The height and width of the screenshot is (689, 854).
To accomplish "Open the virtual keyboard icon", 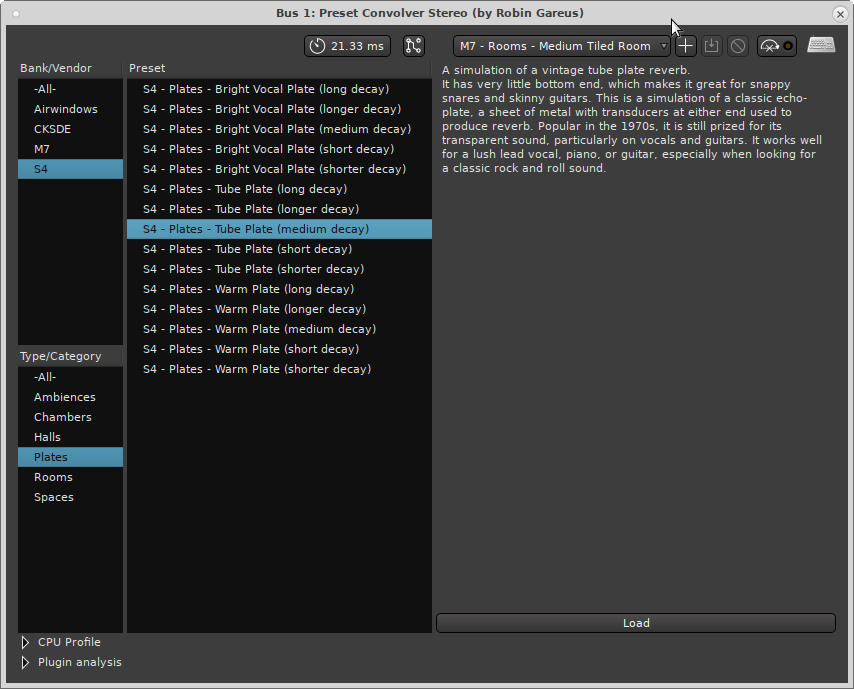I will click(x=821, y=46).
